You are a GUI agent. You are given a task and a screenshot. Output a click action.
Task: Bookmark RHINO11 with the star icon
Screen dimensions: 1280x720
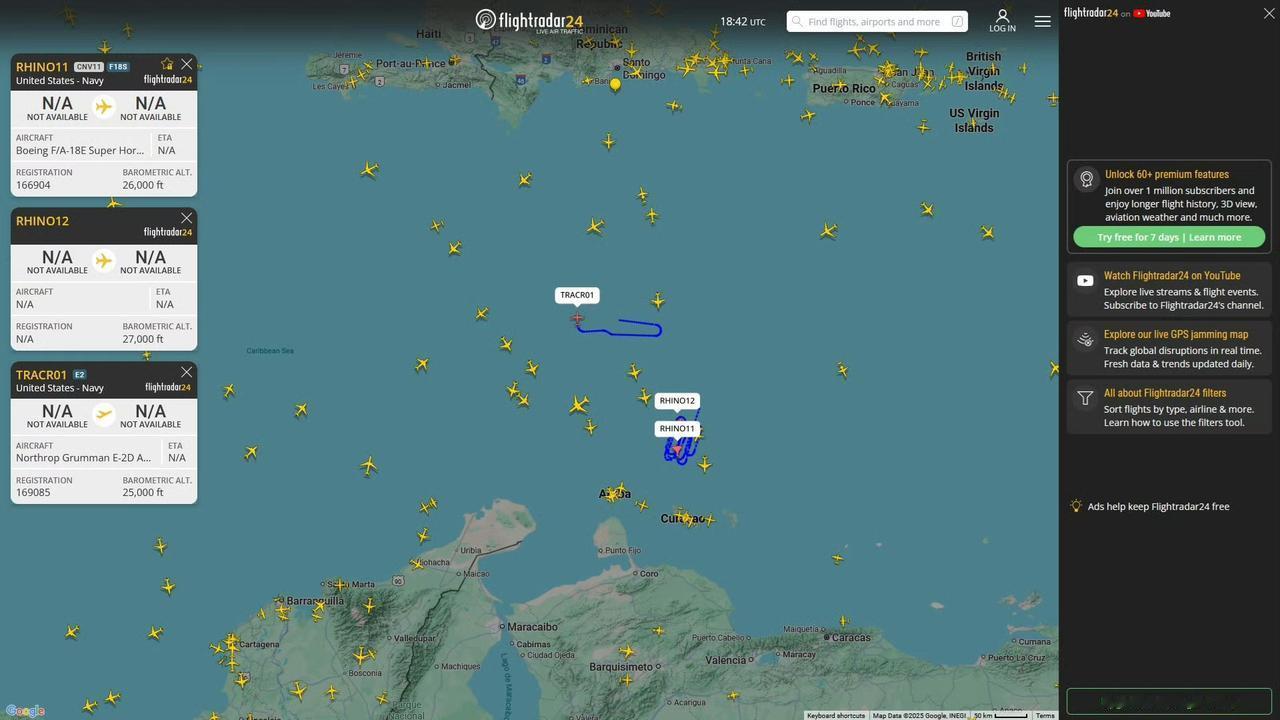(x=167, y=64)
